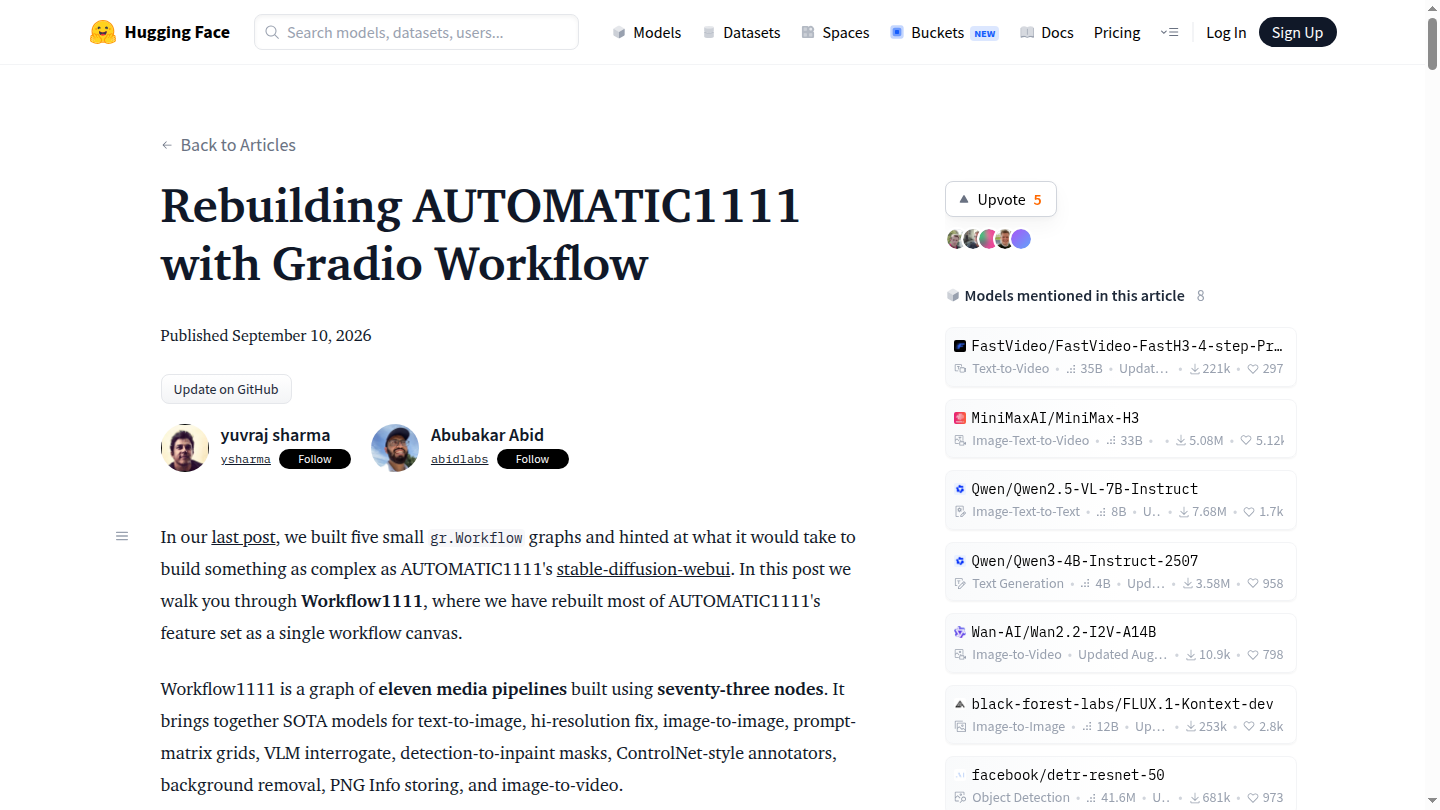Open the Datasets nav item

741,32
